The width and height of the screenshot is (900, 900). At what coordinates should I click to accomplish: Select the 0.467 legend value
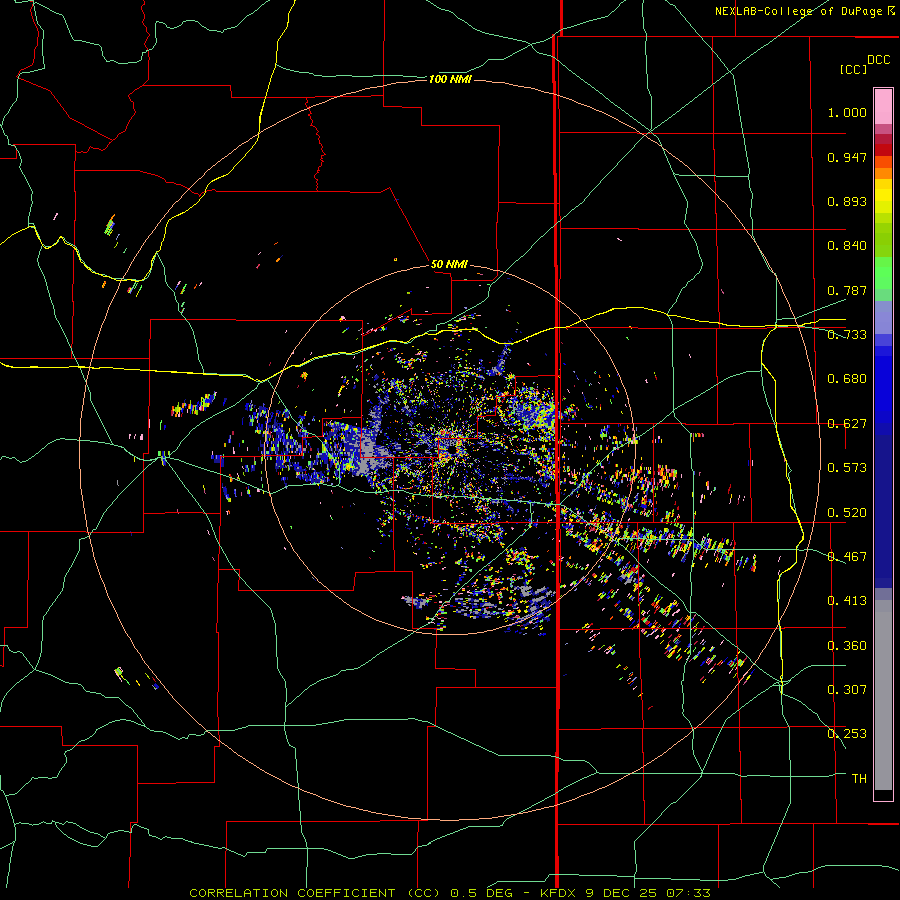tap(847, 557)
